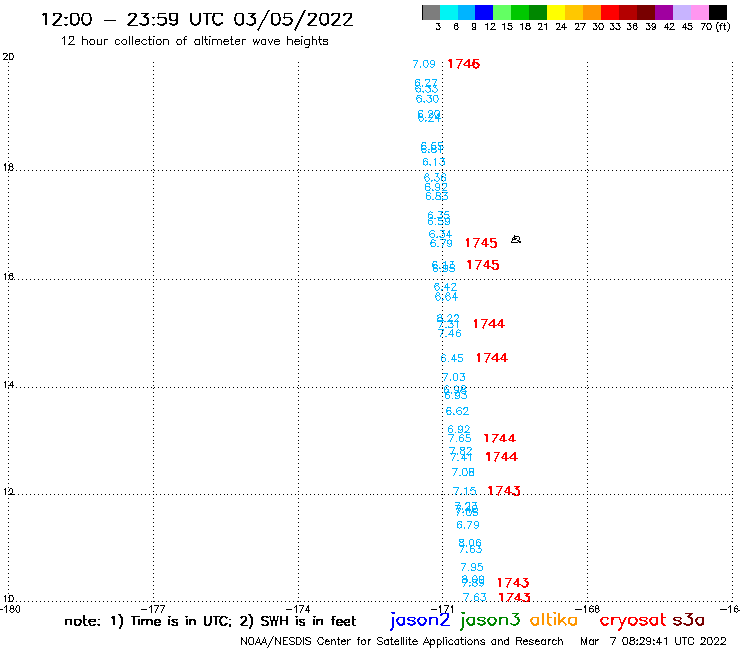
Task: Click the 6.30 wave height value
Action: [x=427, y=99]
